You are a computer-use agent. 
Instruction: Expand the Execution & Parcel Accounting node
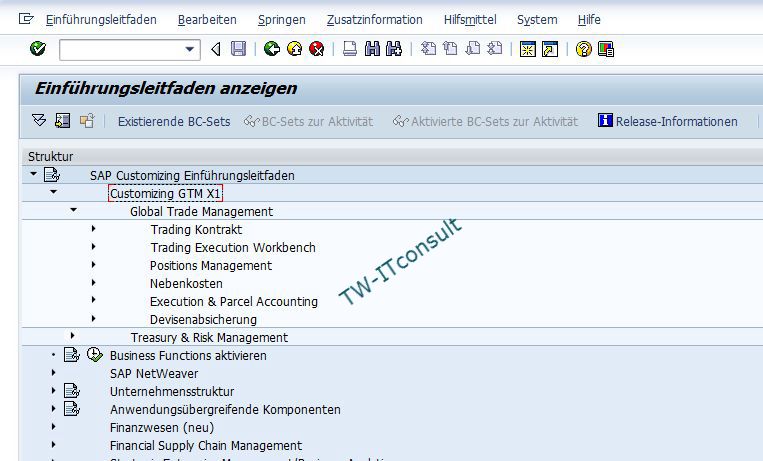click(93, 300)
